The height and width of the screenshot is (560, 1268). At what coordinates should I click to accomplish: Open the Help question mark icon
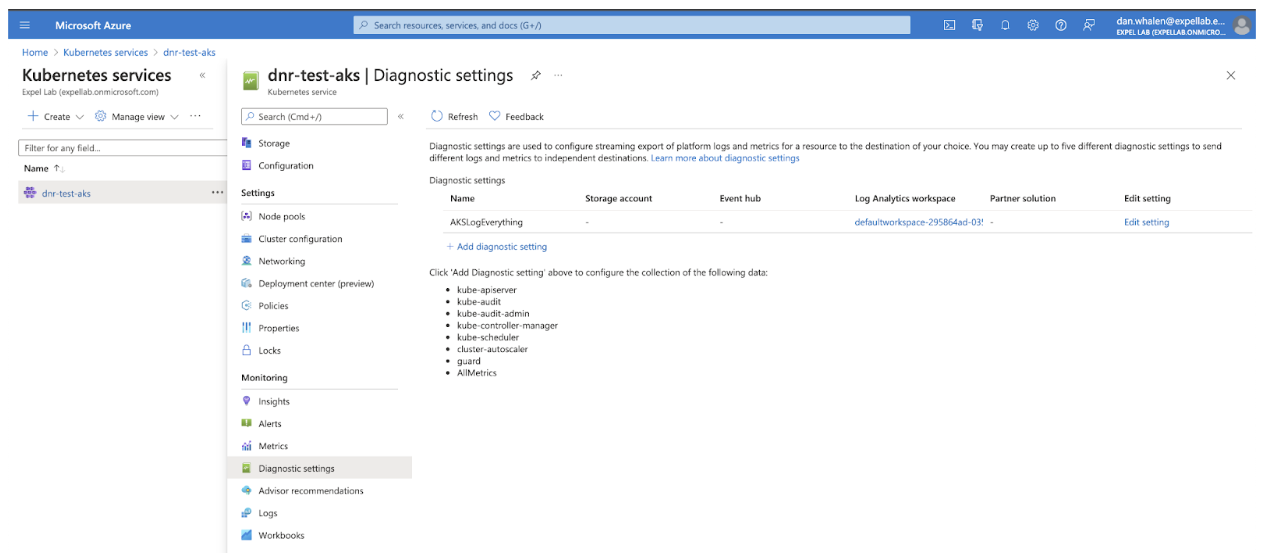click(x=1060, y=25)
